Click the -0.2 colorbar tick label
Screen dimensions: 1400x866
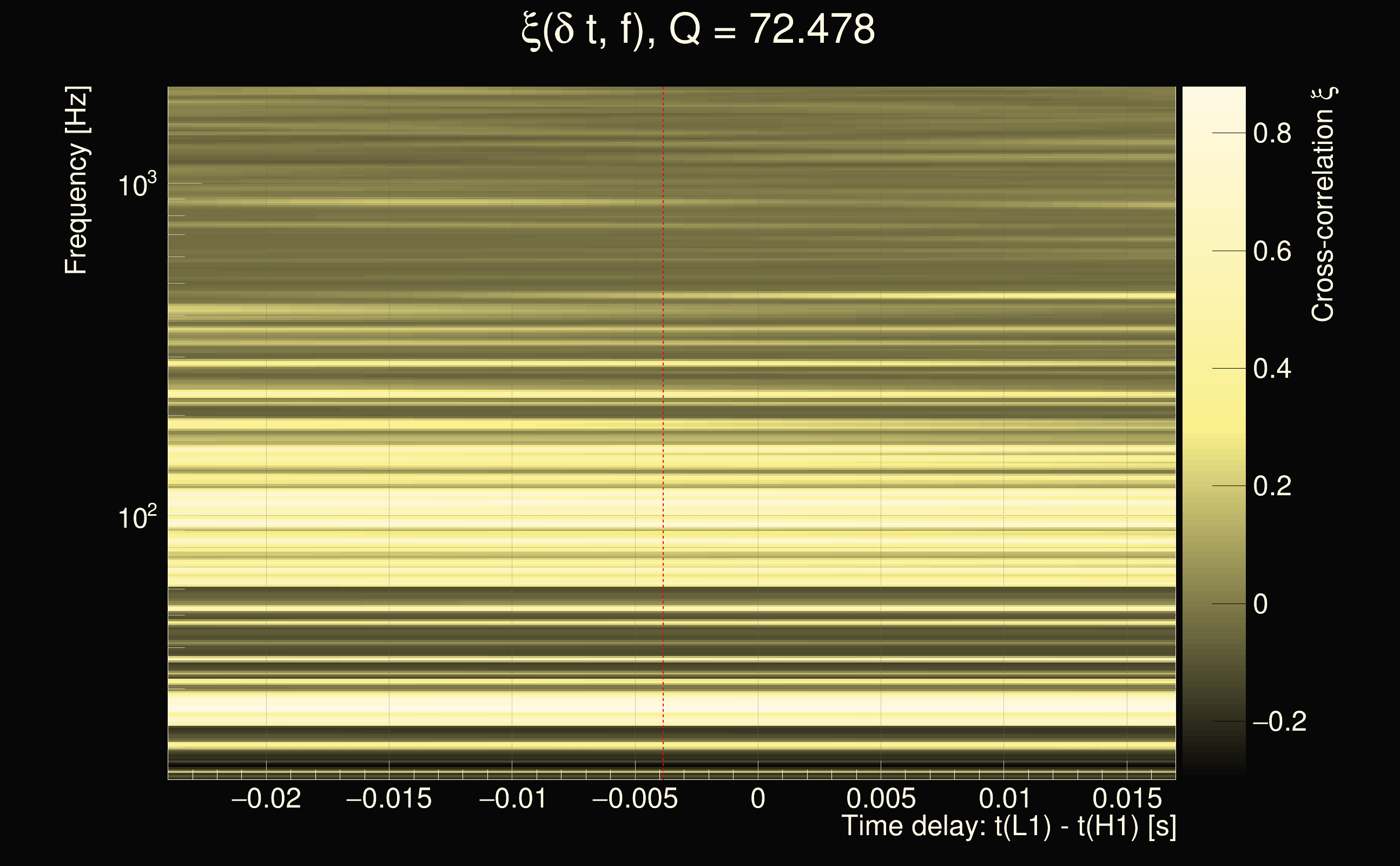point(1279,721)
